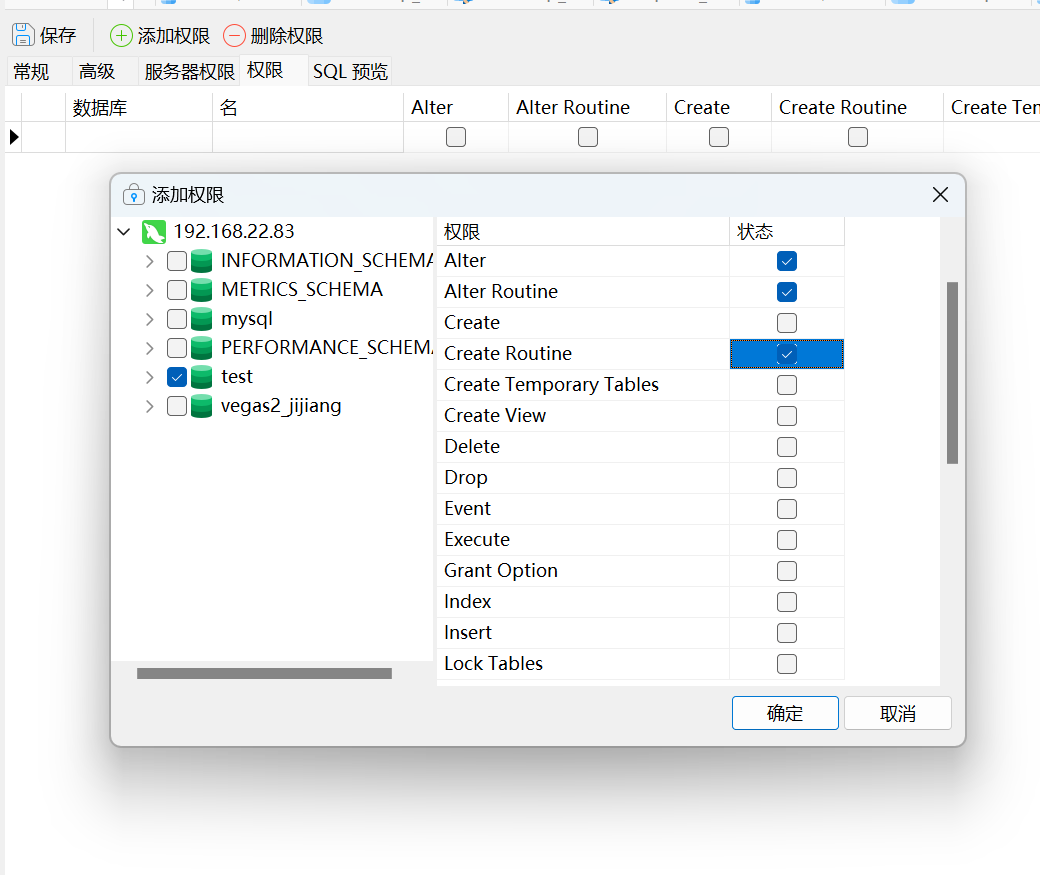Viewport: 1040px width, 875px height.
Task: Collapse the 192.168.22.83 server node
Action: tap(123, 232)
